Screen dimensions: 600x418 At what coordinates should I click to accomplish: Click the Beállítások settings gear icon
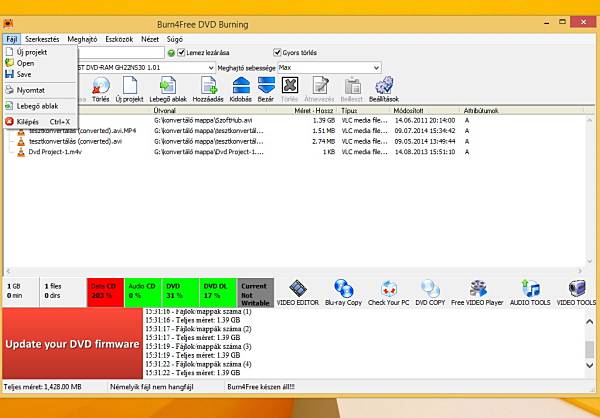tap(384, 86)
